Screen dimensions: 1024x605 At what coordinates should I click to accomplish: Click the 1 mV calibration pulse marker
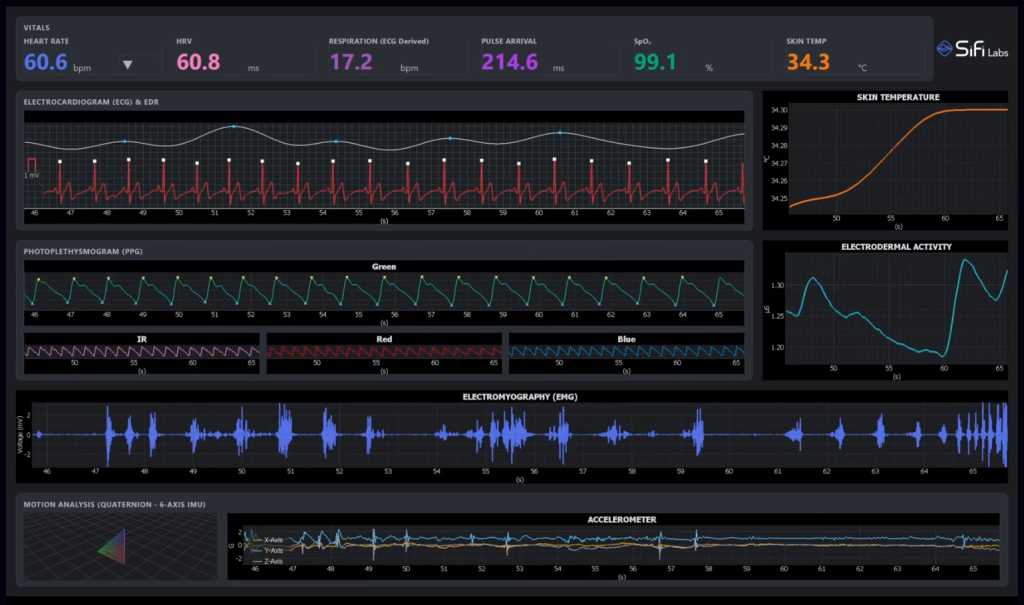coord(32,164)
